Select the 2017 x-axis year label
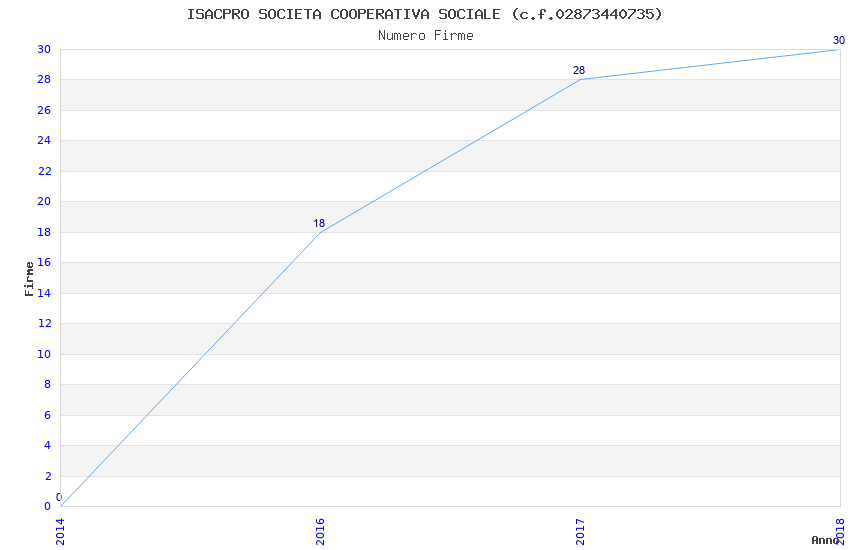This screenshot has width=850, height=550. pyautogui.click(x=580, y=532)
